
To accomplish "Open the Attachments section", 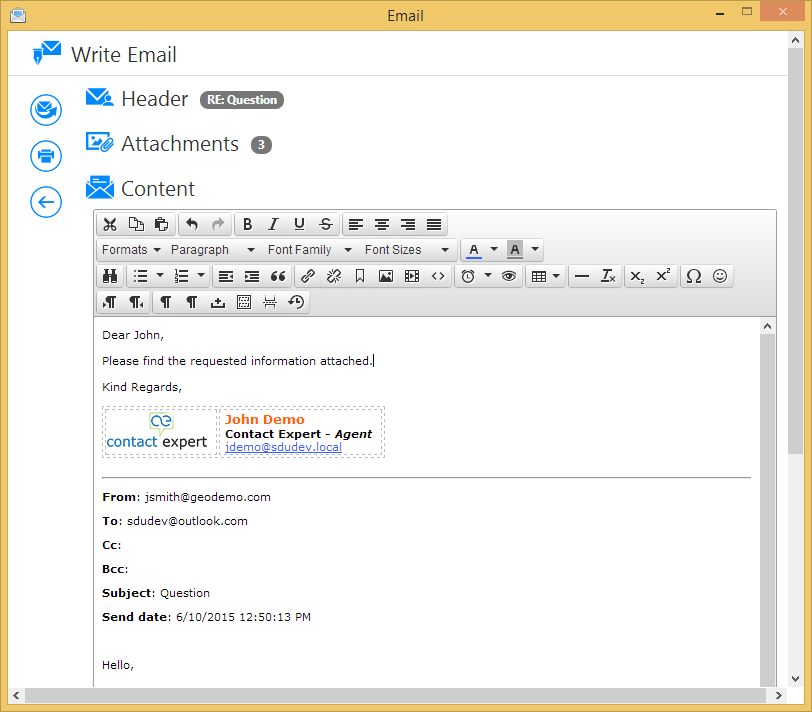I will [x=179, y=144].
